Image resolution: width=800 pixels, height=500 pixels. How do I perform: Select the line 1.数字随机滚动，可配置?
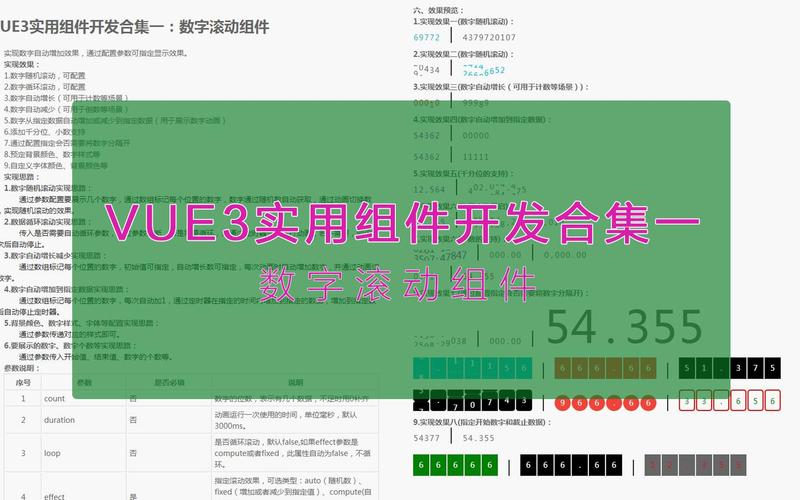pos(45,76)
